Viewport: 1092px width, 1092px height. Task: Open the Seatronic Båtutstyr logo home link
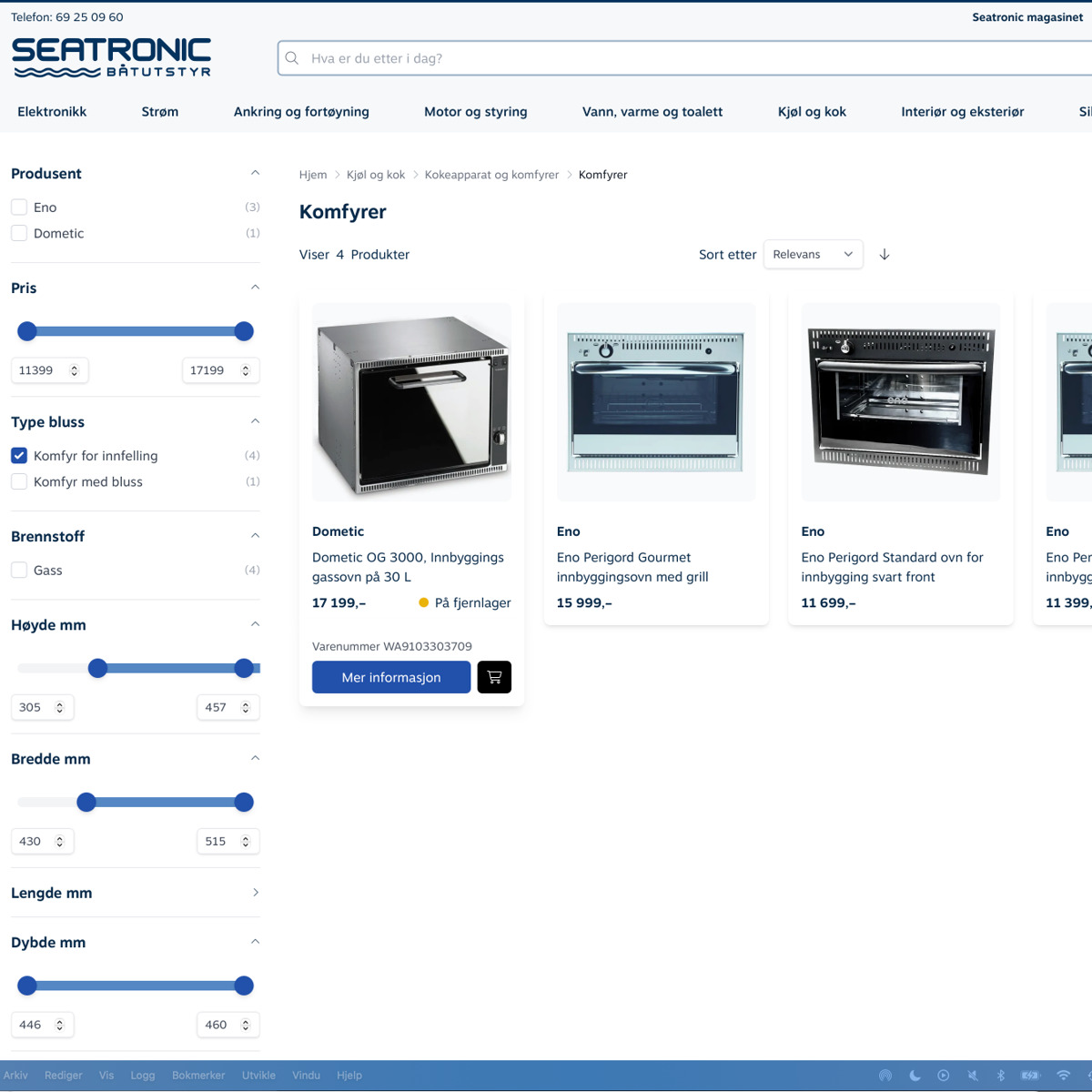click(111, 57)
